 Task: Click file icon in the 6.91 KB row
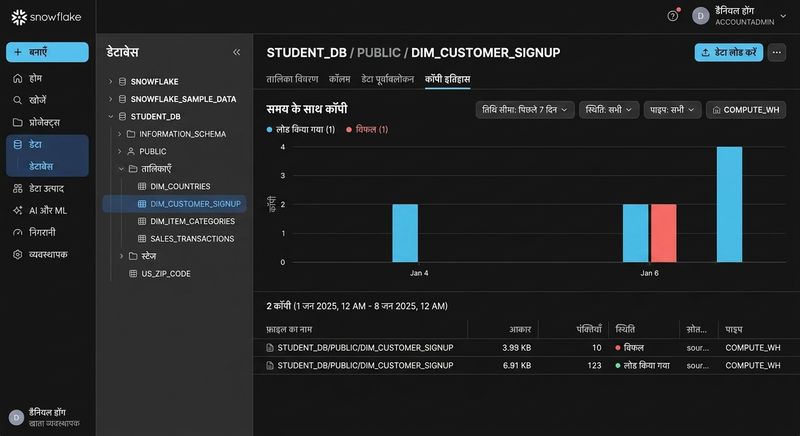tap(270, 366)
